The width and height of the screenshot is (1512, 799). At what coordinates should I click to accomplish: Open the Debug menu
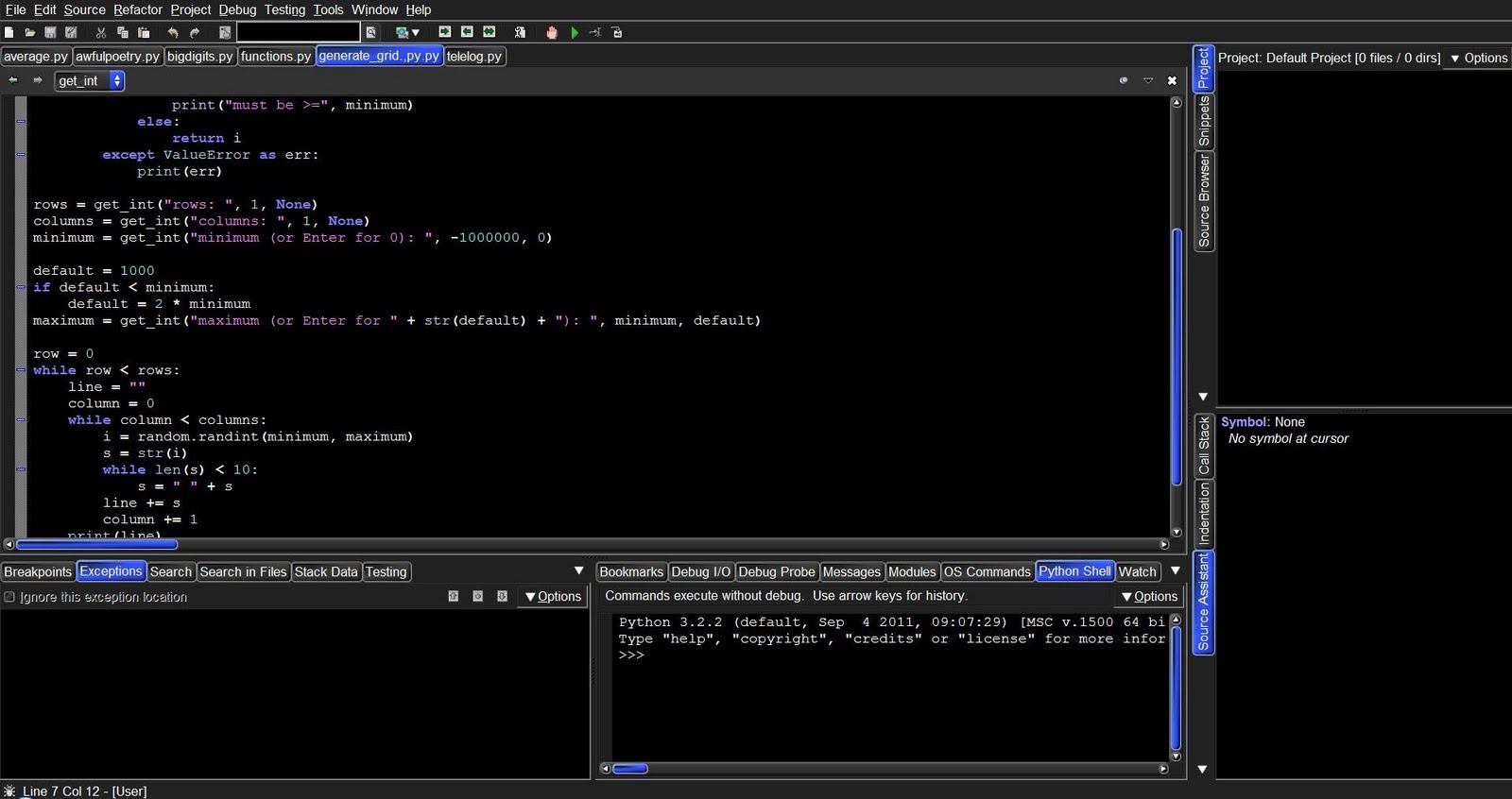tap(237, 9)
